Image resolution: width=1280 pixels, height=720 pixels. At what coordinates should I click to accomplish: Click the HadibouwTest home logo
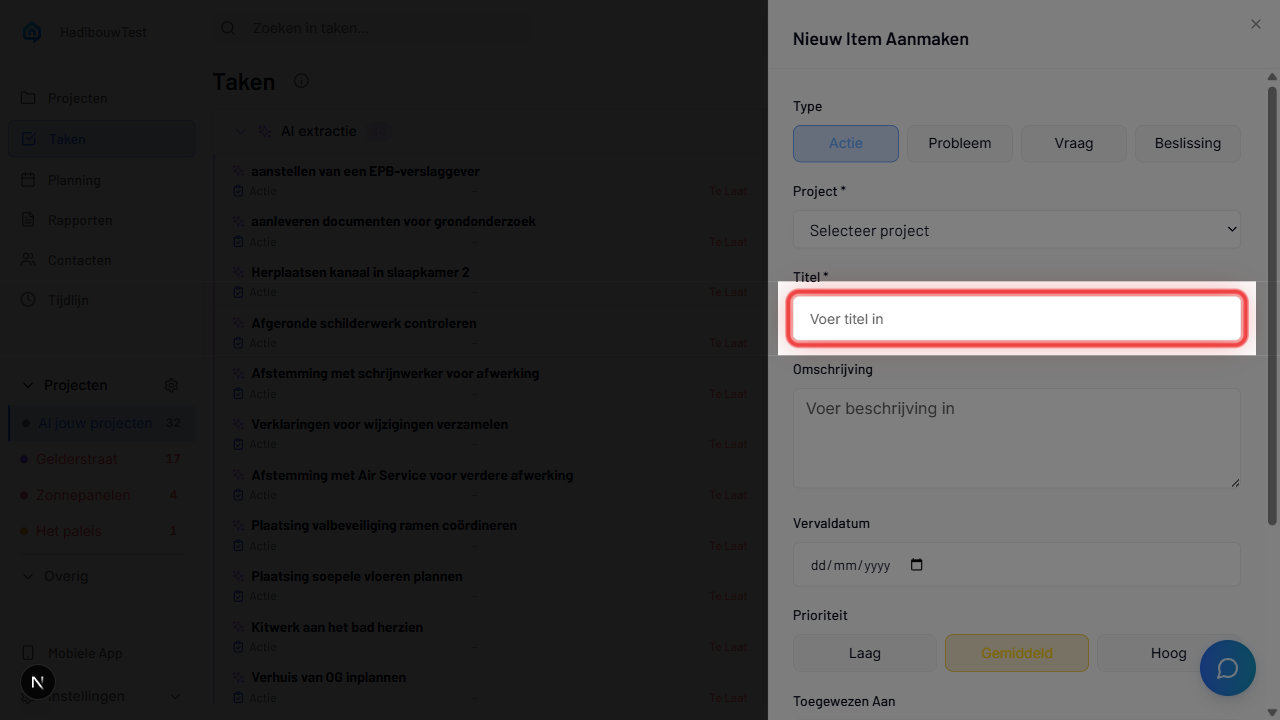point(32,32)
